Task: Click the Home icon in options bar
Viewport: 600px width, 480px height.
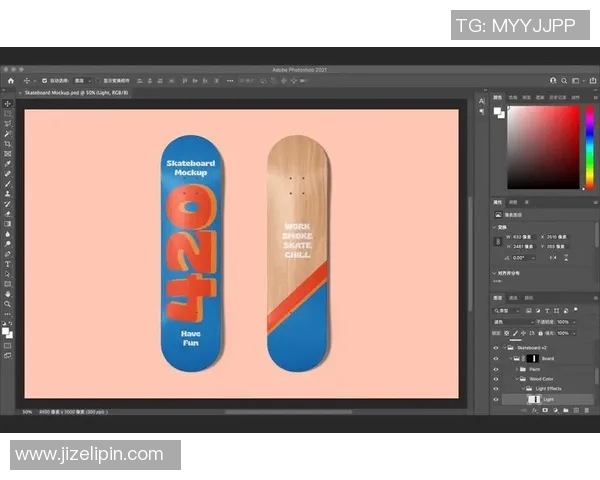Action: point(11,80)
